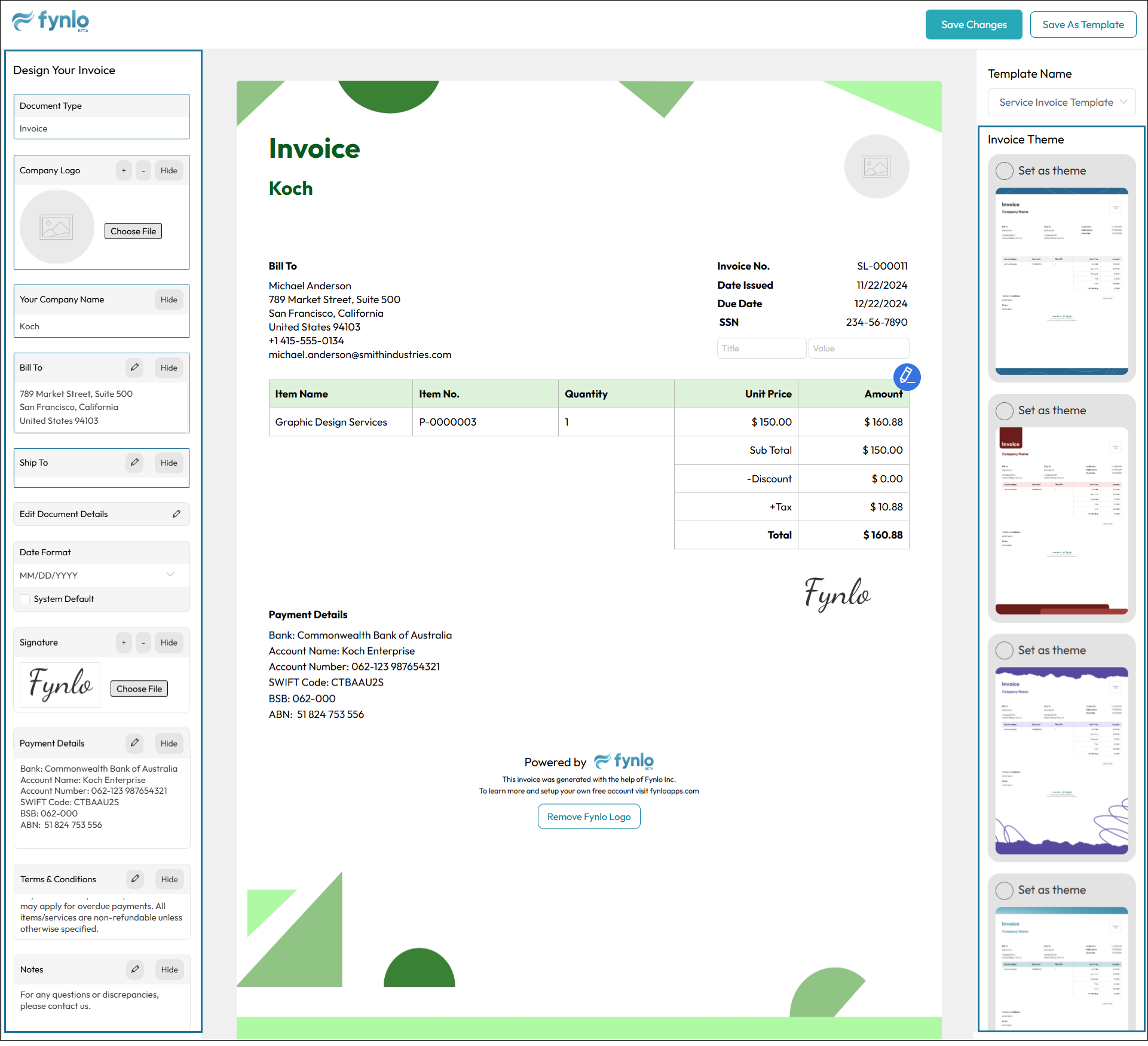The image size is (1148, 1046).
Task: Click michael.anderson@smithindustries.com email text
Action: (x=360, y=354)
